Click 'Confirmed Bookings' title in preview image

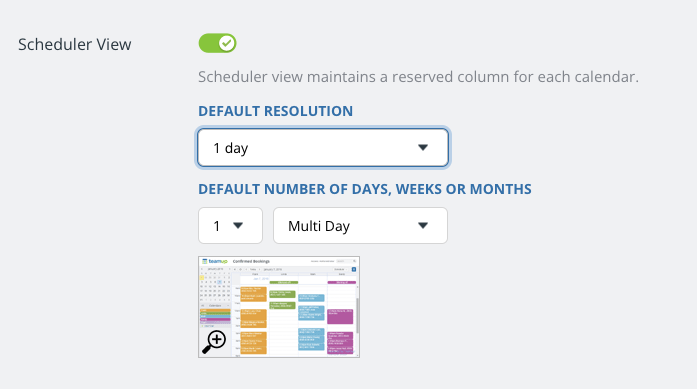pos(251,261)
